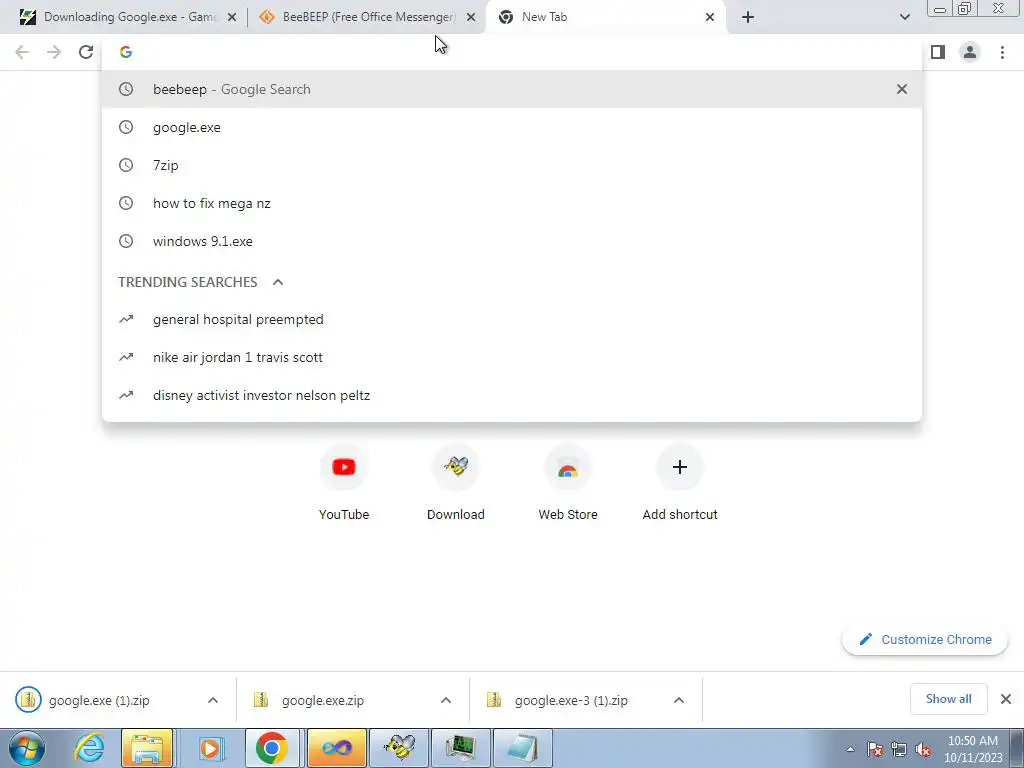
Task: Click the Action Center flag tray icon
Action: coord(875,749)
